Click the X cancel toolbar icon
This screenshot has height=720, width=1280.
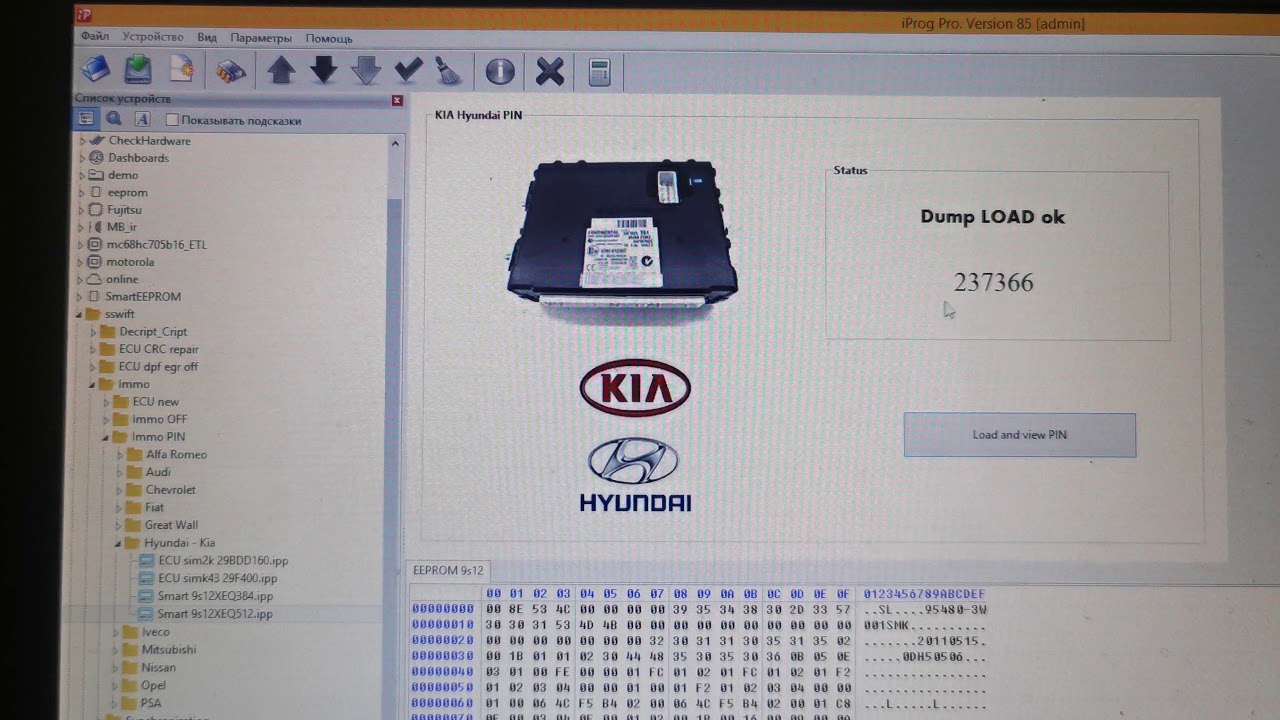(550, 72)
